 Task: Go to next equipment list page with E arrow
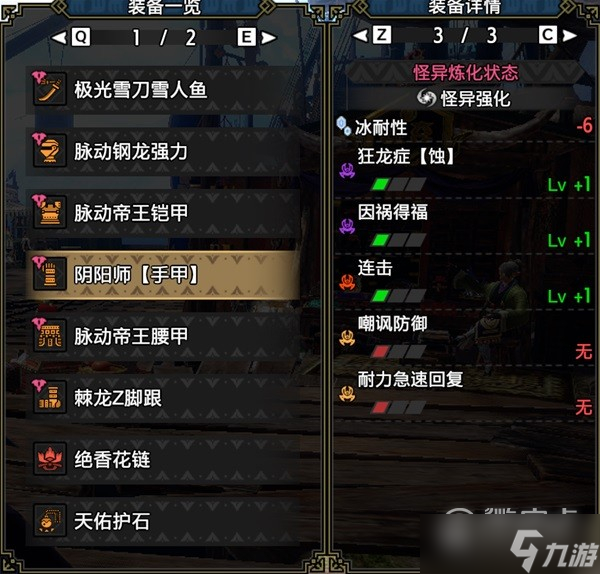tap(257, 37)
